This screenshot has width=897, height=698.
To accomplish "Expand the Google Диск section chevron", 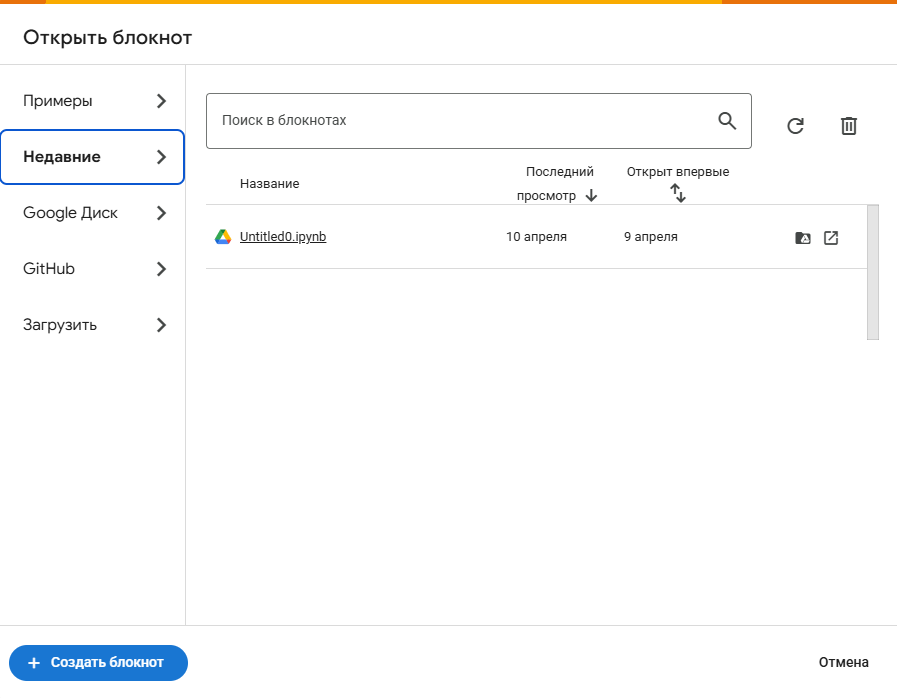I will tap(161, 212).
